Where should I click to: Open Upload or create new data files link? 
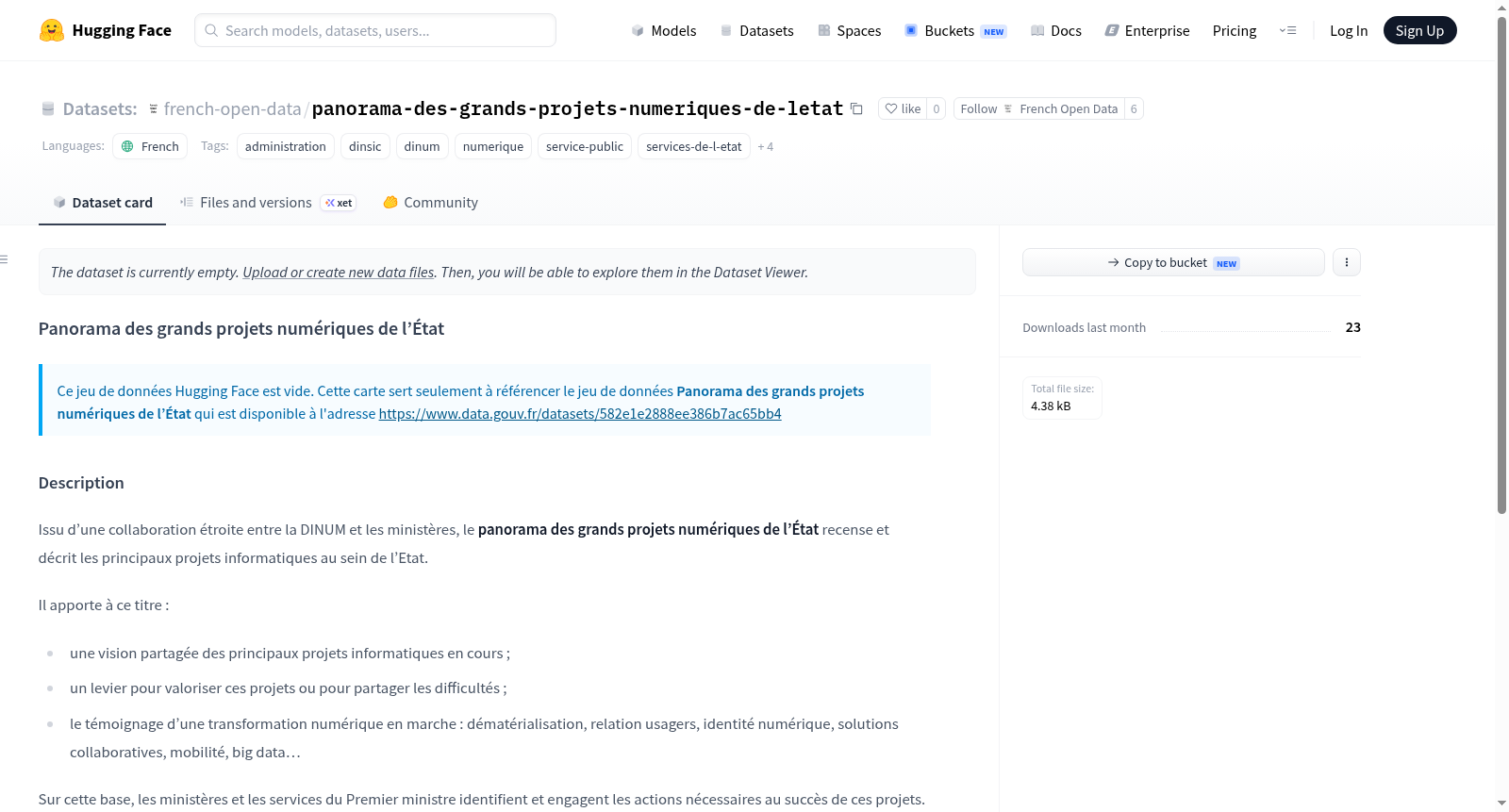339,272
